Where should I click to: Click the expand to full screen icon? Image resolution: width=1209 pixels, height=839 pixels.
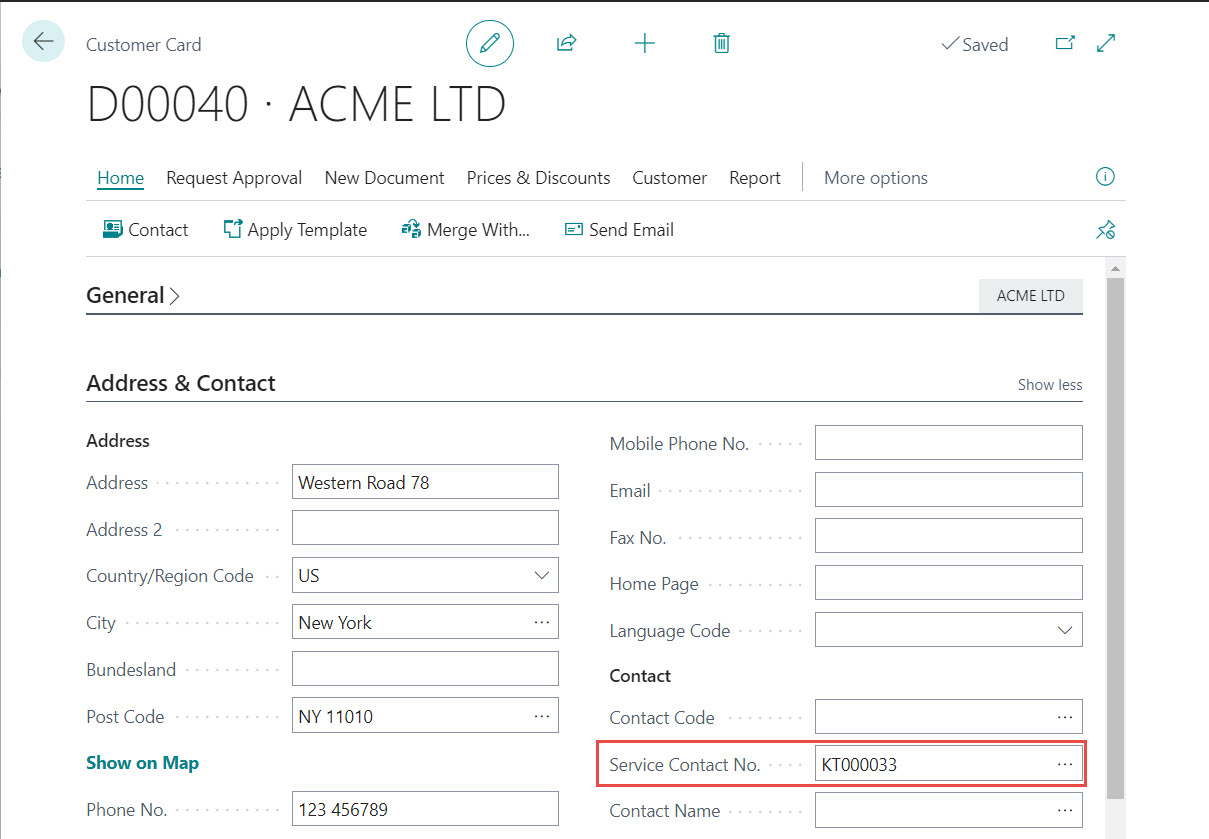point(1106,43)
